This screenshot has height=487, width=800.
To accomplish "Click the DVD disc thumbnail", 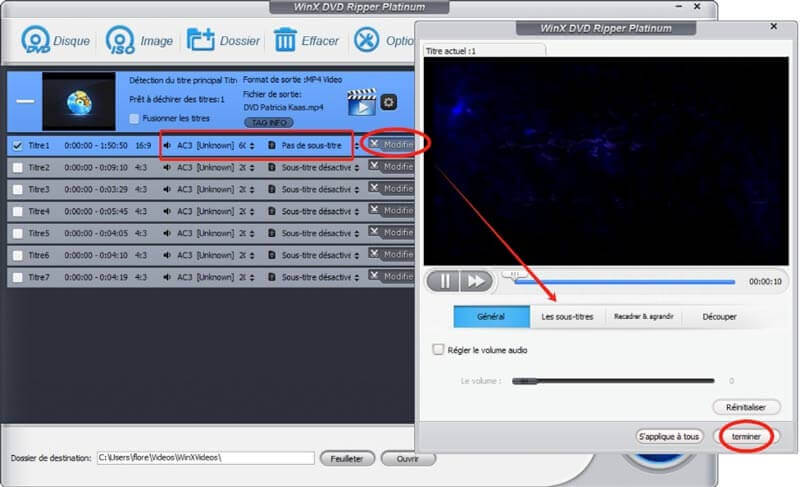I will [x=79, y=101].
